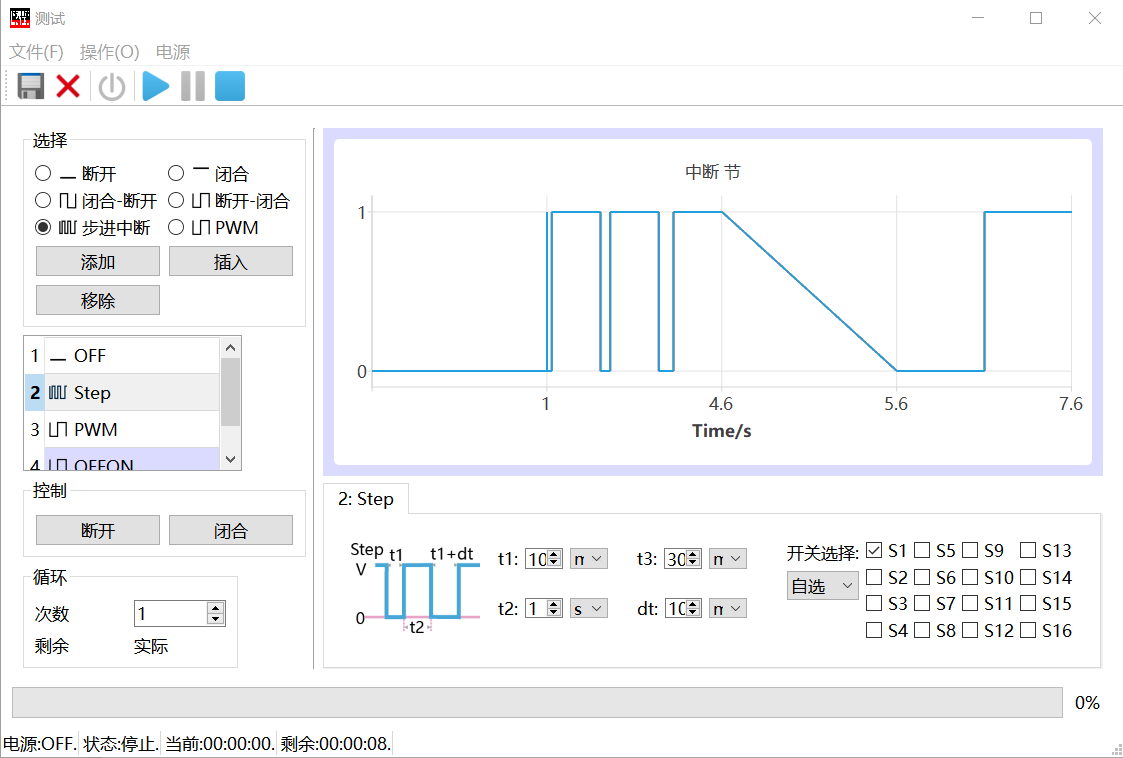Open the 文件(F) menu

point(36,52)
